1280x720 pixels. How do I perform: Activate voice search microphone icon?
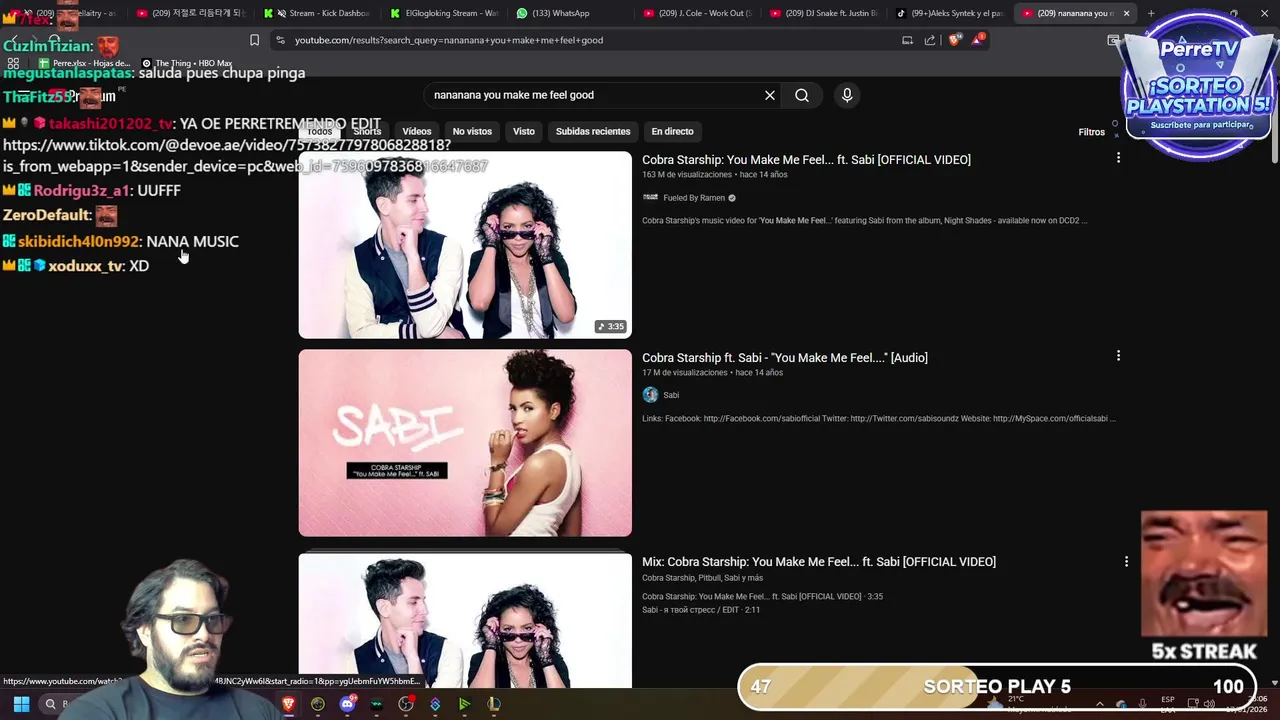tap(847, 95)
